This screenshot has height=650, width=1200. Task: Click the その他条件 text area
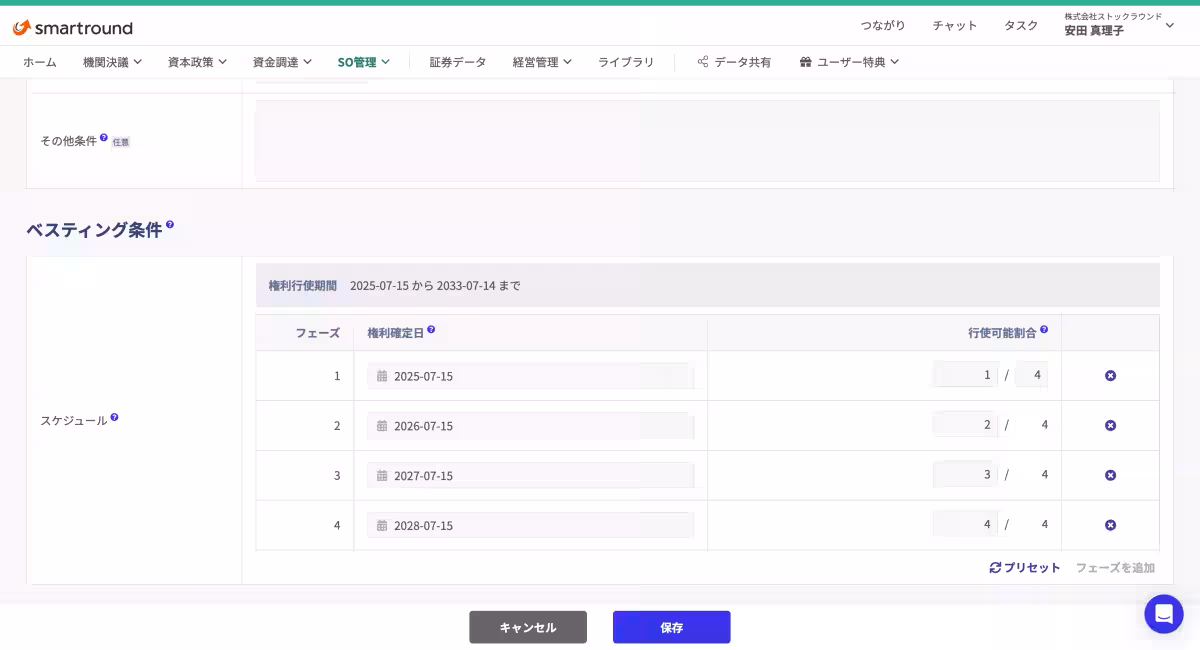click(707, 141)
